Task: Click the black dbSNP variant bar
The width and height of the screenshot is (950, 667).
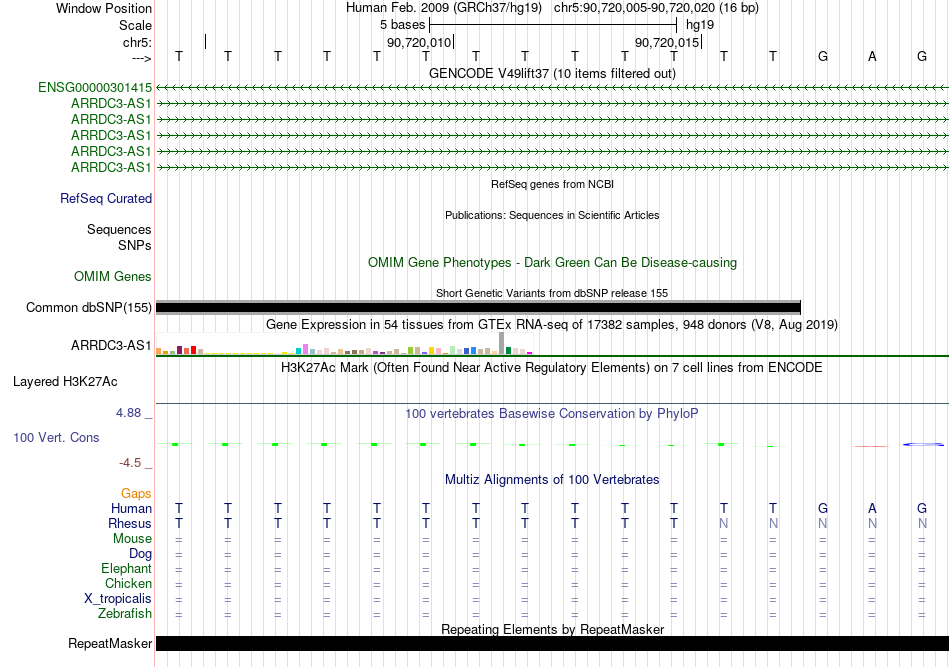Action: 478,307
